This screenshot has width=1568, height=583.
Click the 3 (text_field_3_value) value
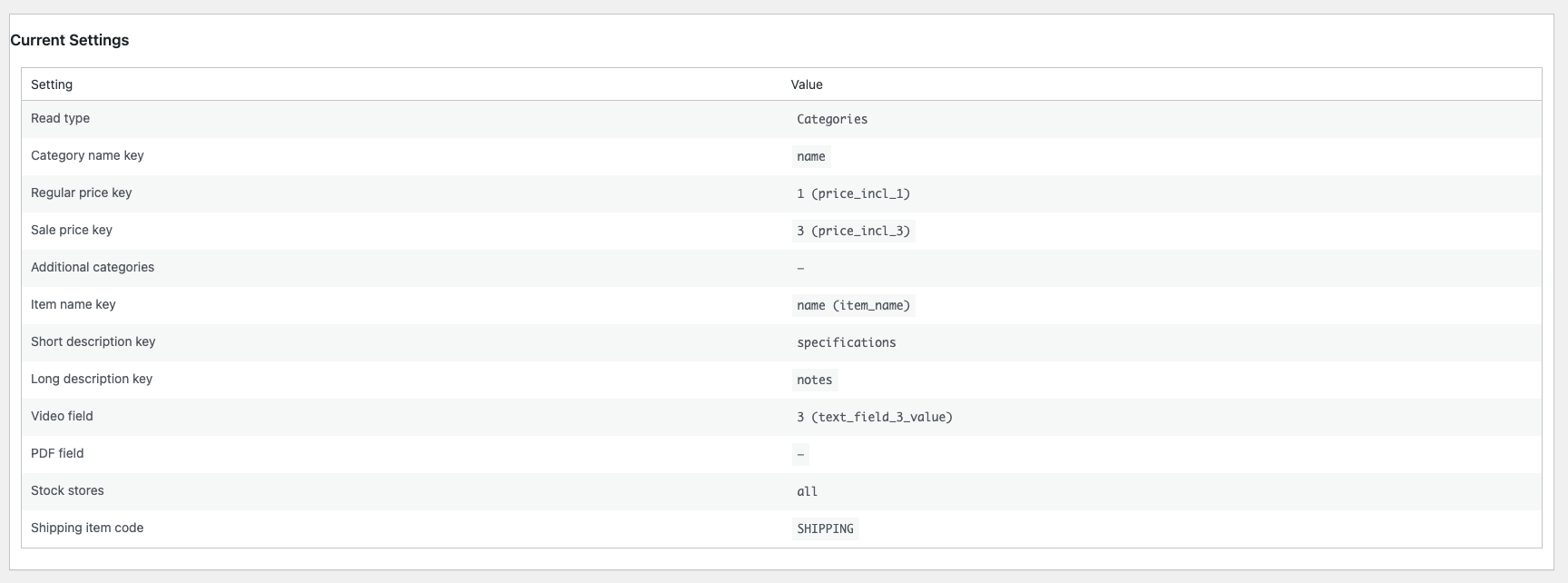tap(875, 417)
